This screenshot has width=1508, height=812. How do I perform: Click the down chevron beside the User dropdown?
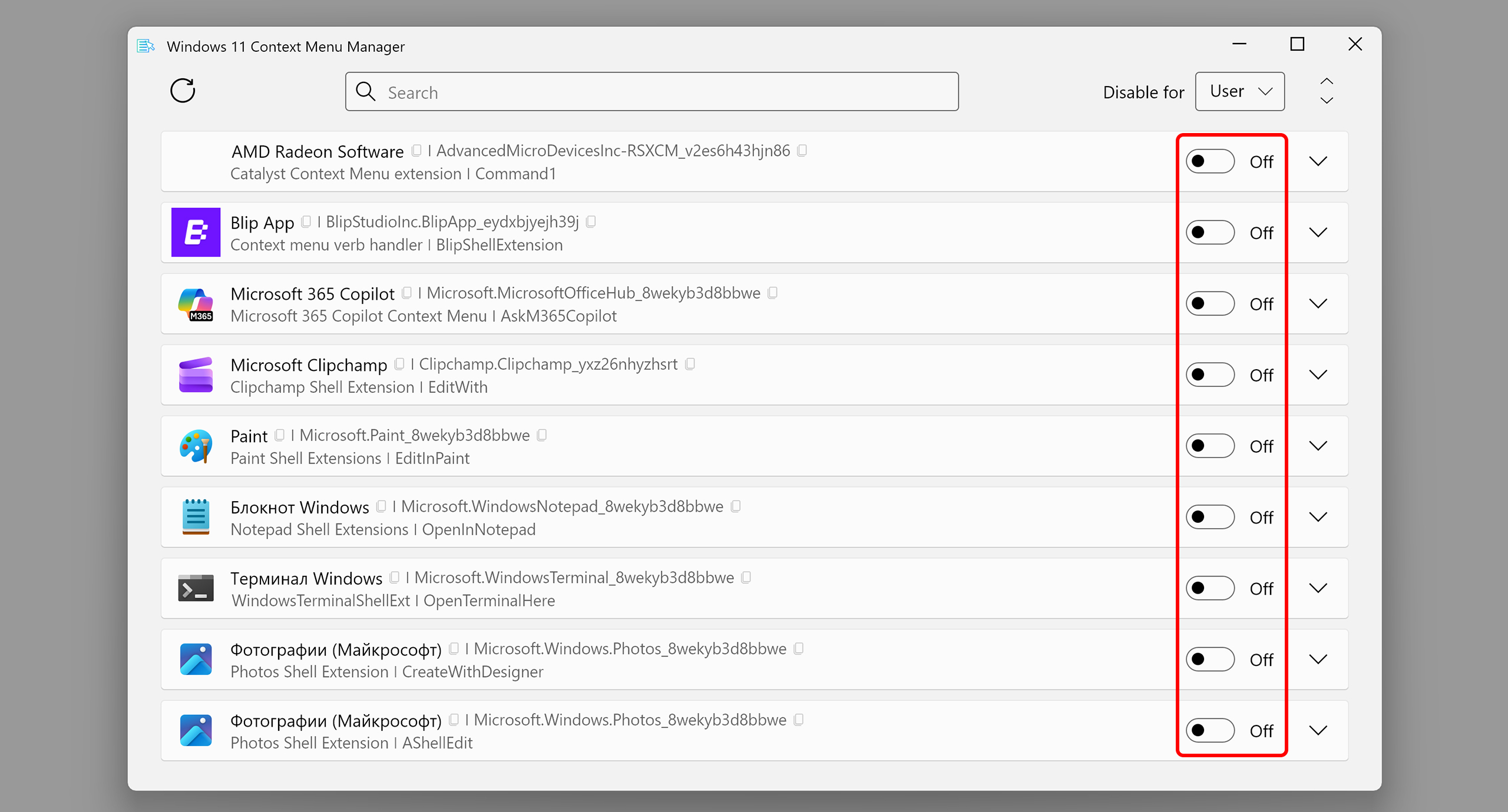(x=1327, y=101)
